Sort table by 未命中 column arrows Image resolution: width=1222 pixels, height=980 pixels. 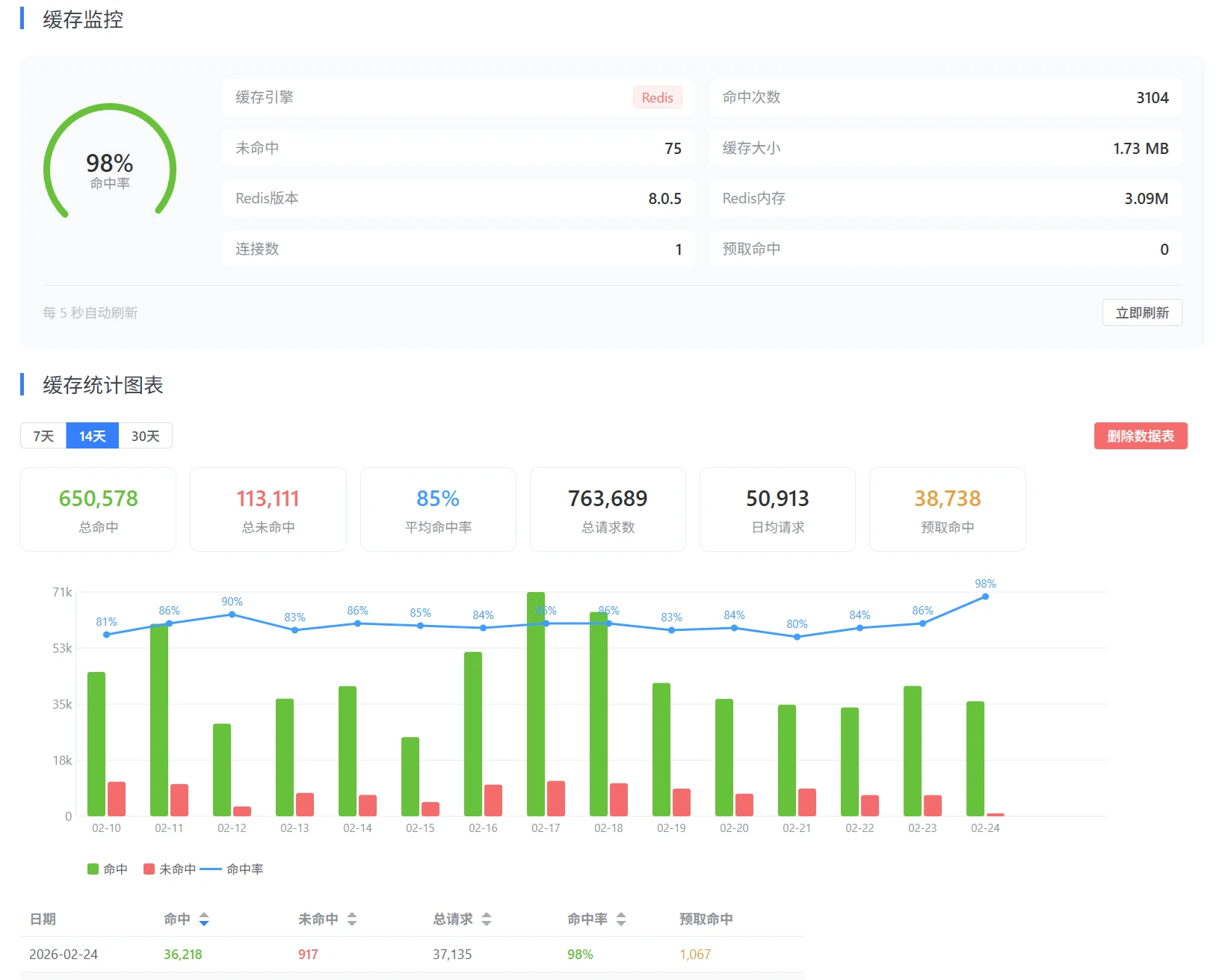[352, 919]
